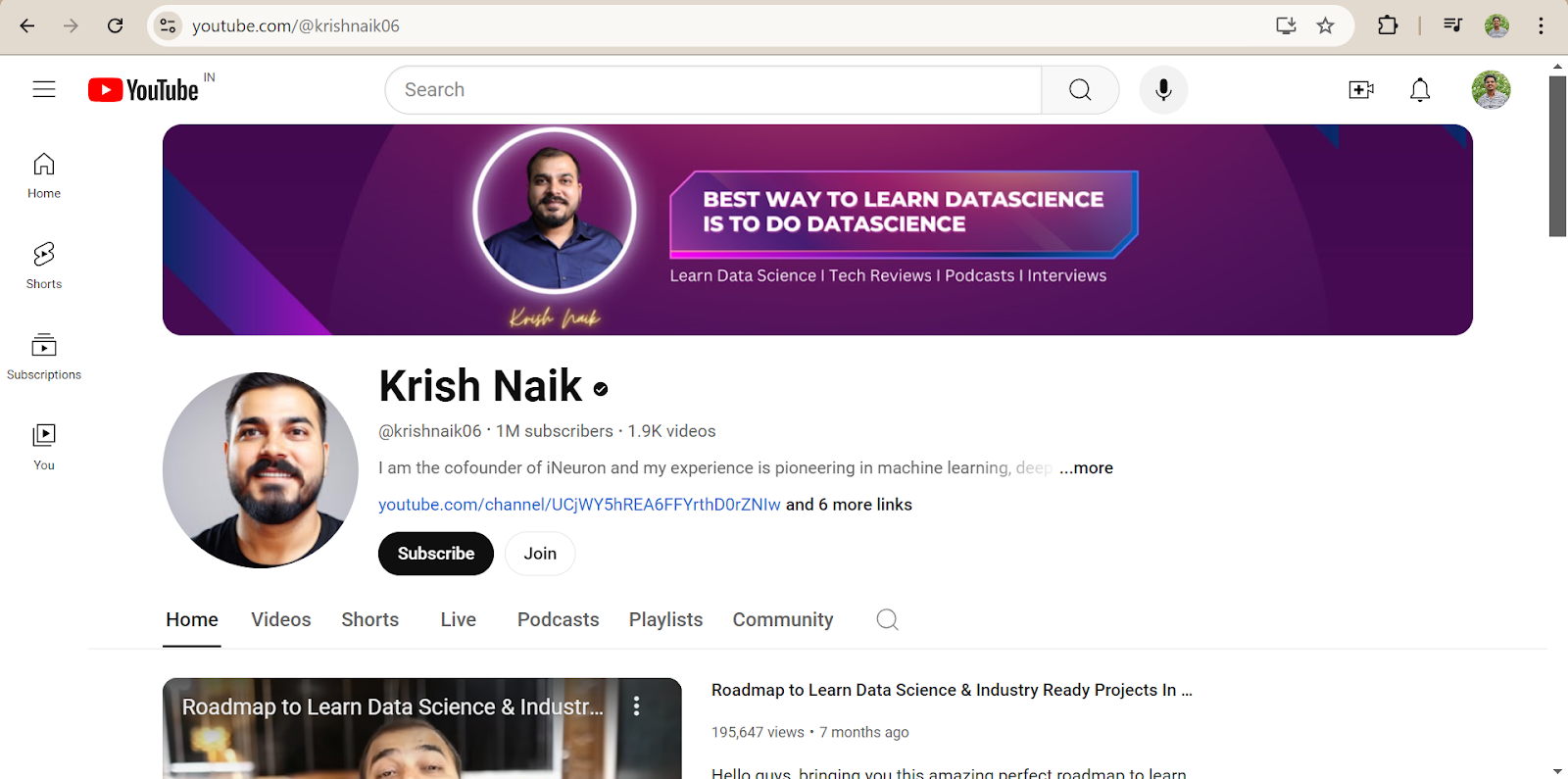Click the Join membership button
Image resolution: width=1568 pixels, height=779 pixels.
click(540, 554)
